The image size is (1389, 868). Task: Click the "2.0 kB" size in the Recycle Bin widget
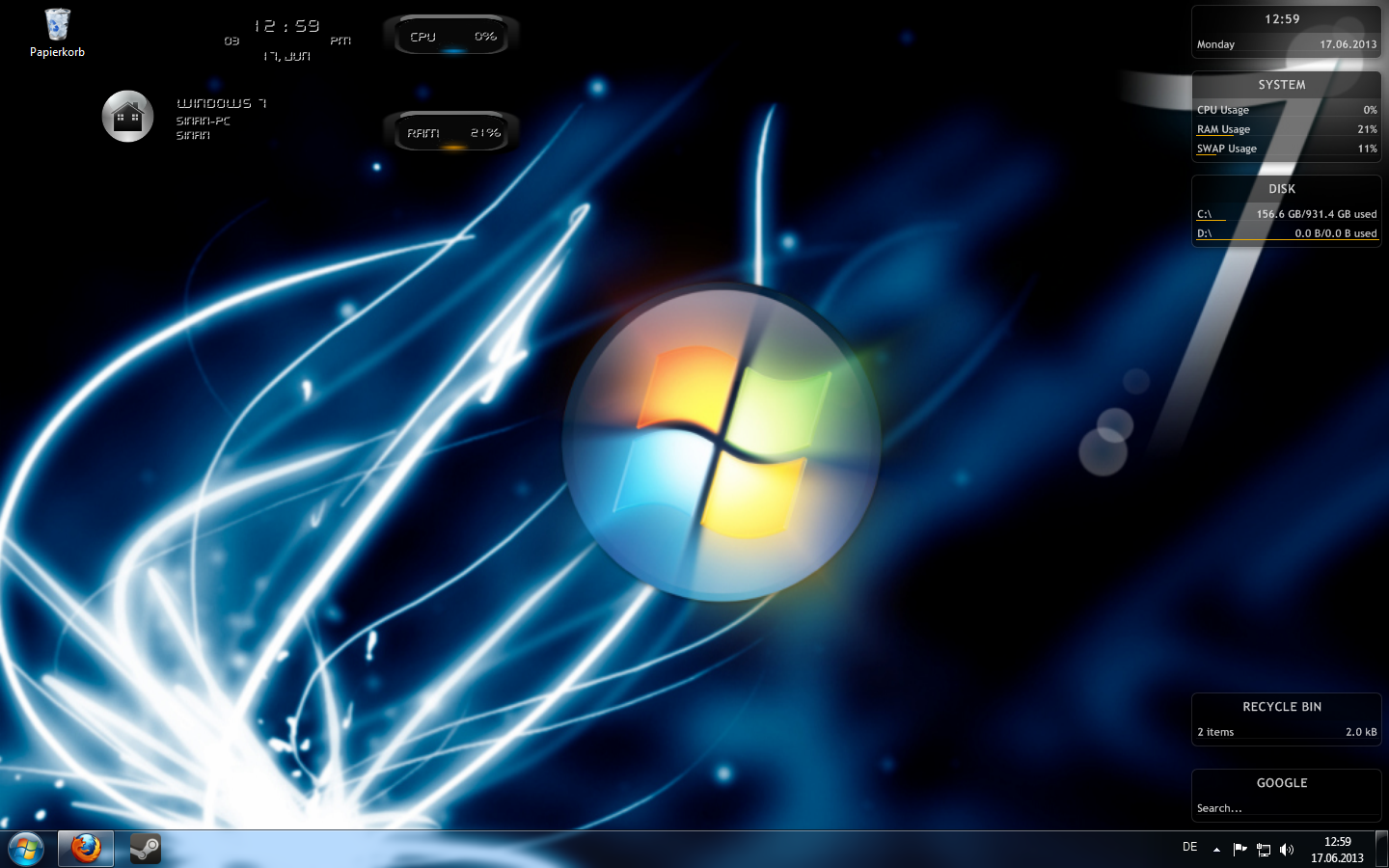(1361, 732)
